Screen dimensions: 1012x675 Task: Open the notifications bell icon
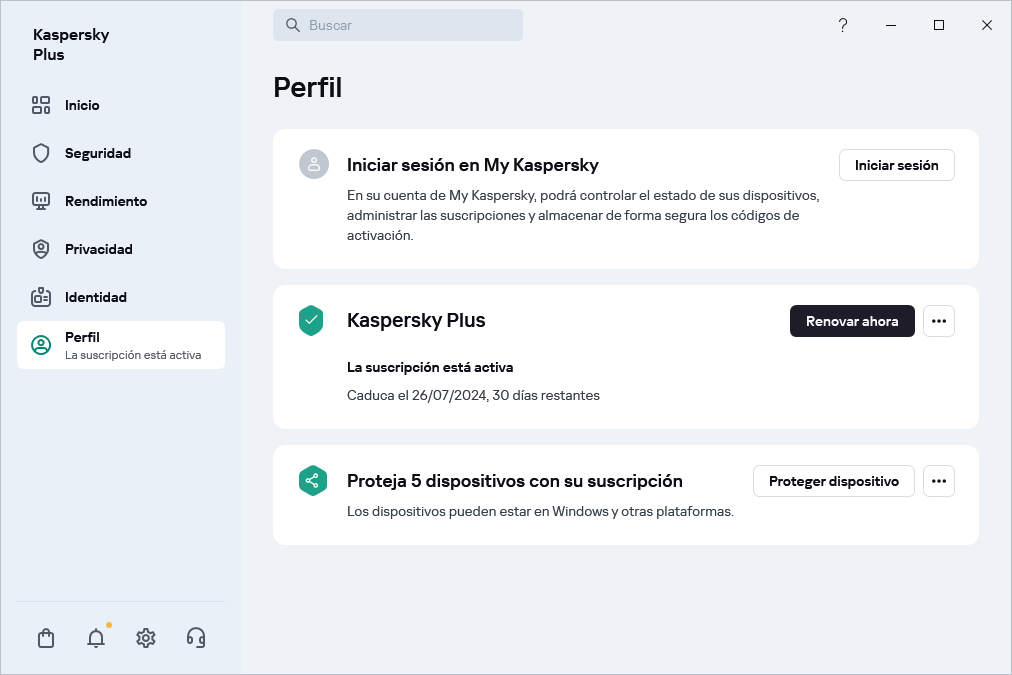pos(96,638)
